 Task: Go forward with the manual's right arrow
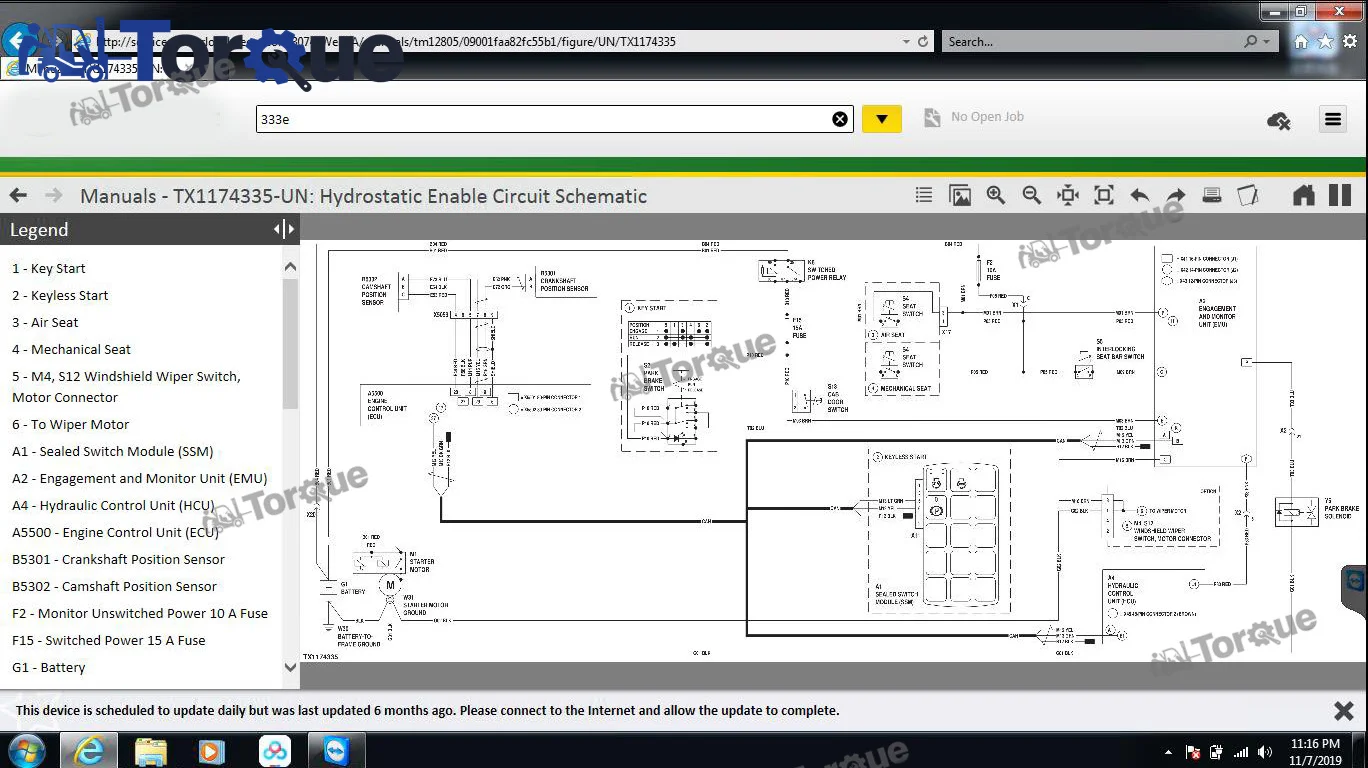[x=54, y=196]
